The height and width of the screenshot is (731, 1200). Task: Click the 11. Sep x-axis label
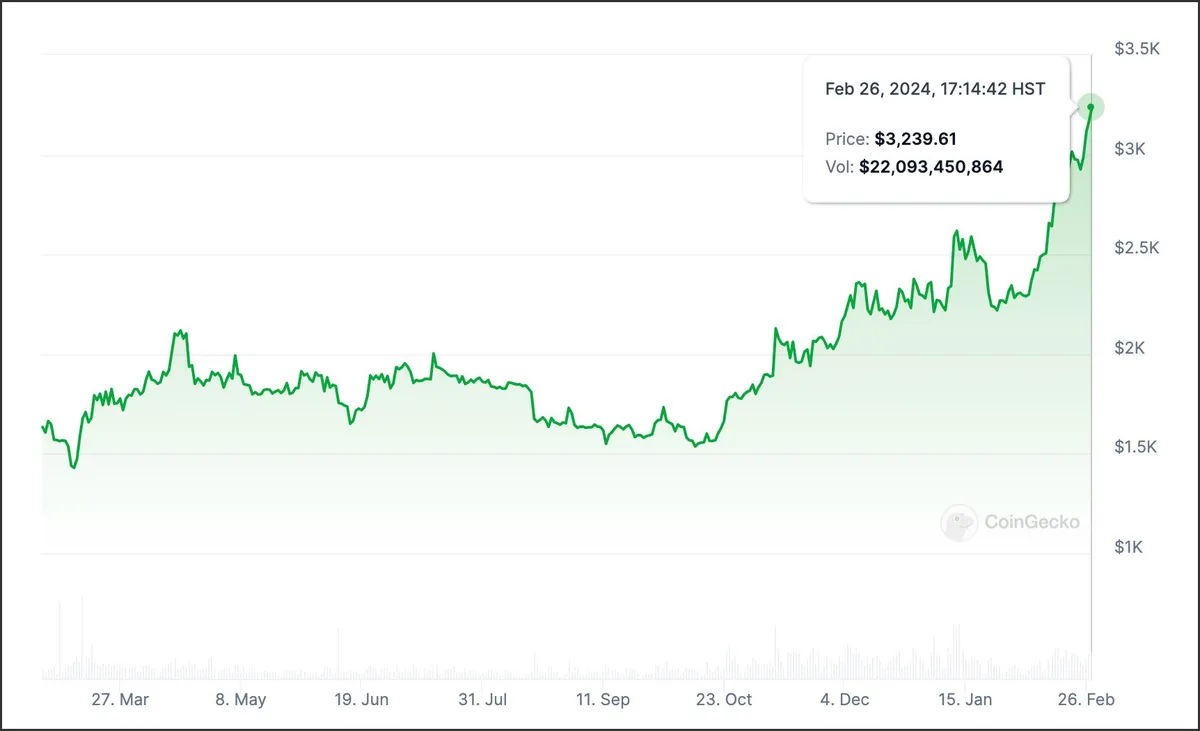(x=604, y=699)
